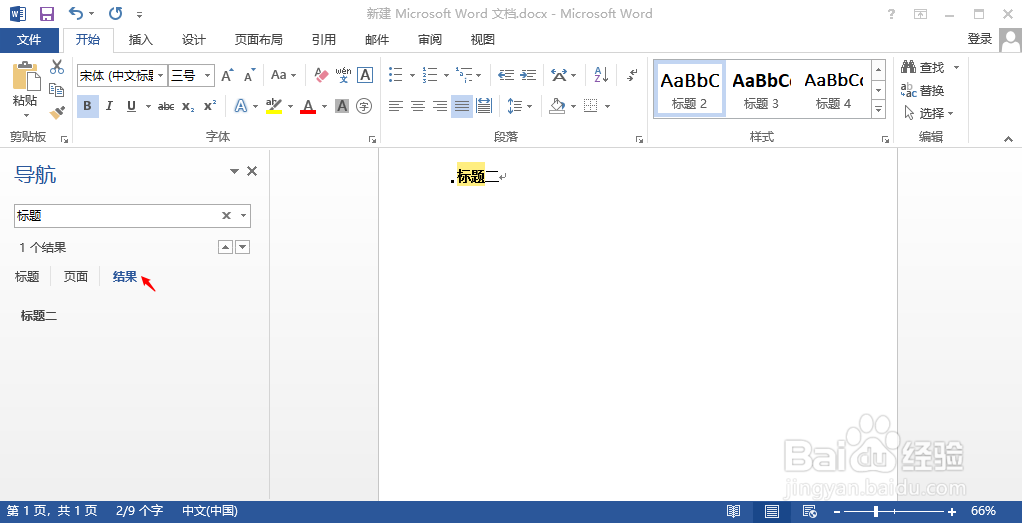The height and width of the screenshot is (523, 1022).
Task: Show or hide paragraph marks
Action: (x=632, y=75)
